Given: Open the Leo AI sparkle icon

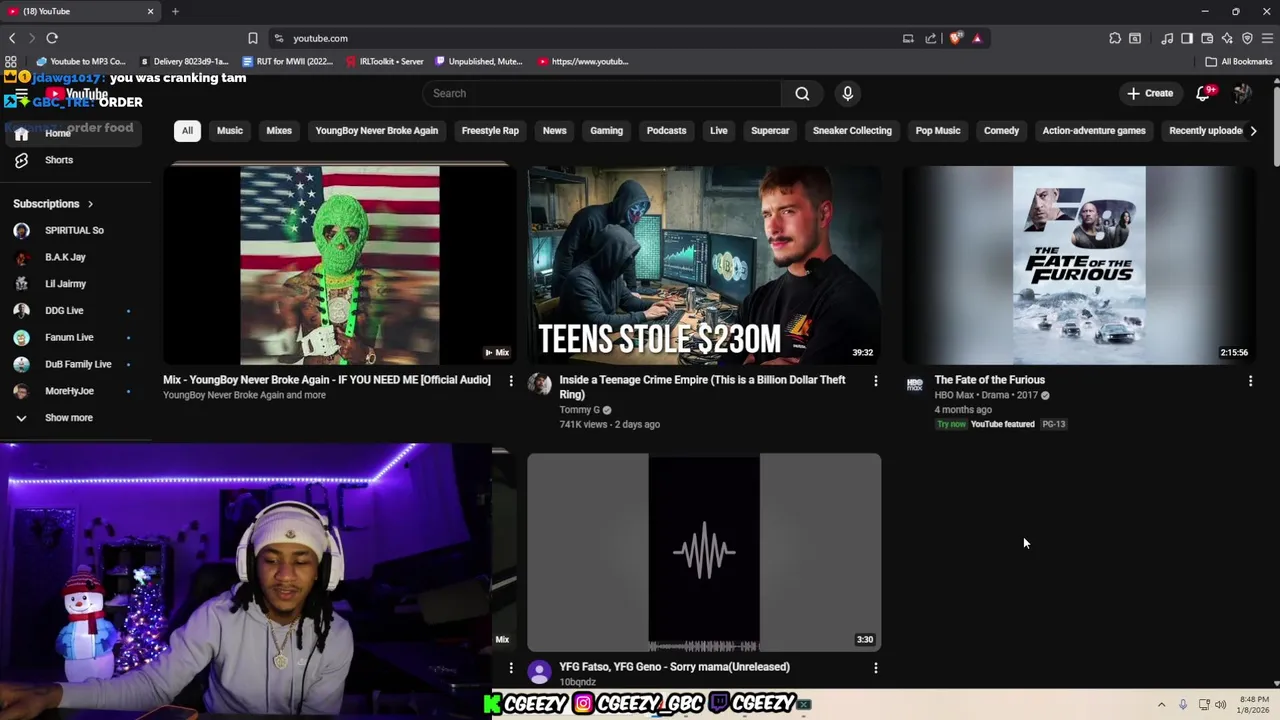Looking at the screenshot, I should pos(1227,38).
